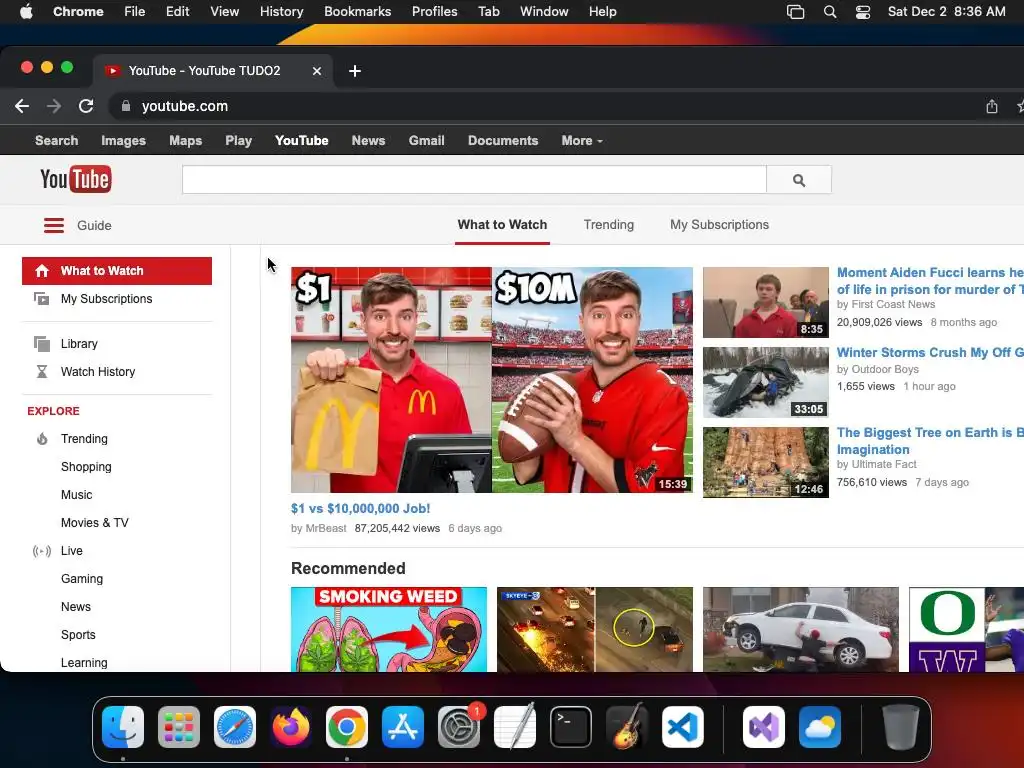Click into the YouTube search field
The height and width of the screenshot is (768, 1024).
click(x=474, y=180)
